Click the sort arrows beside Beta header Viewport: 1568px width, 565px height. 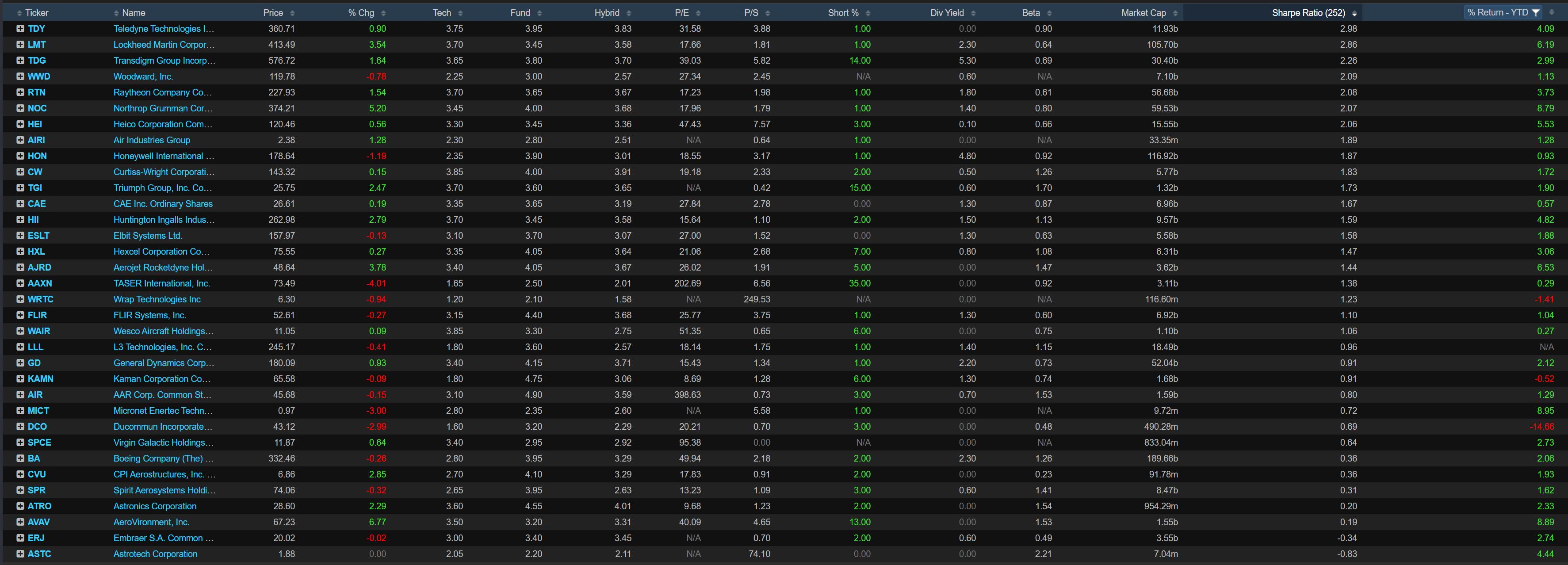click(1049, 13)
